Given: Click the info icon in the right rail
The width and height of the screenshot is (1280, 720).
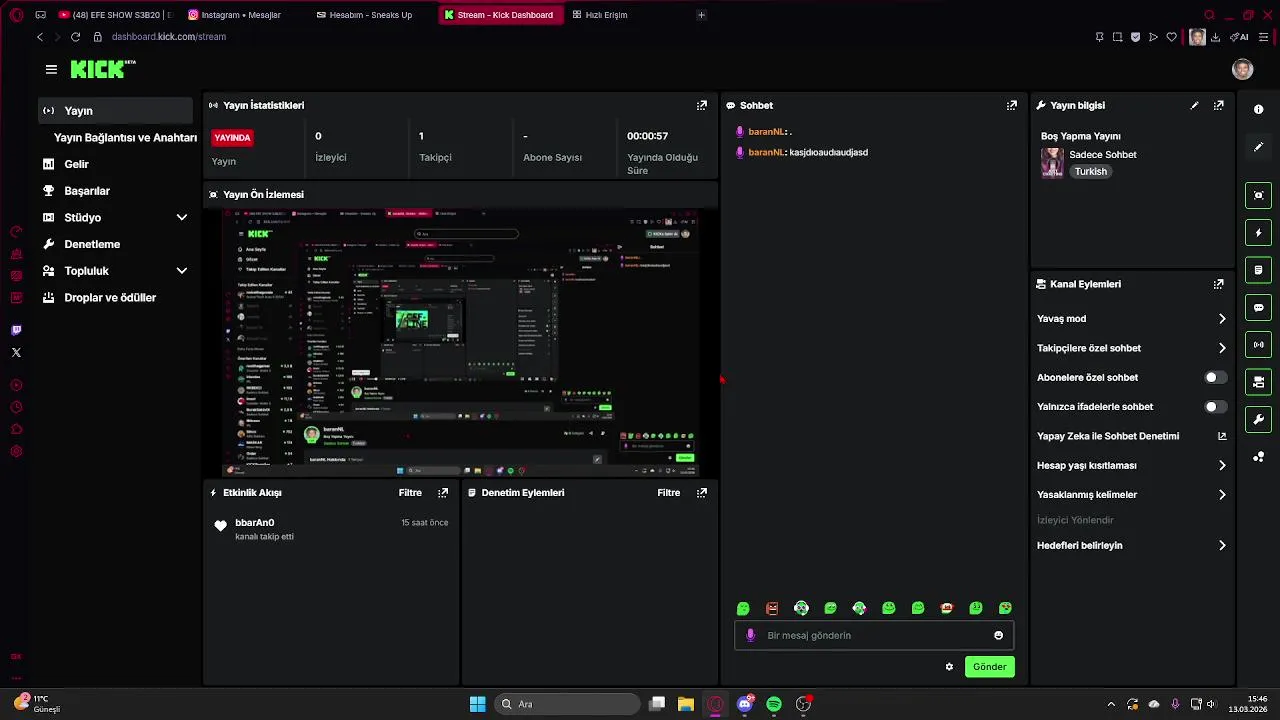Looking at the screenshot, I should click(x=1259, y=109).
